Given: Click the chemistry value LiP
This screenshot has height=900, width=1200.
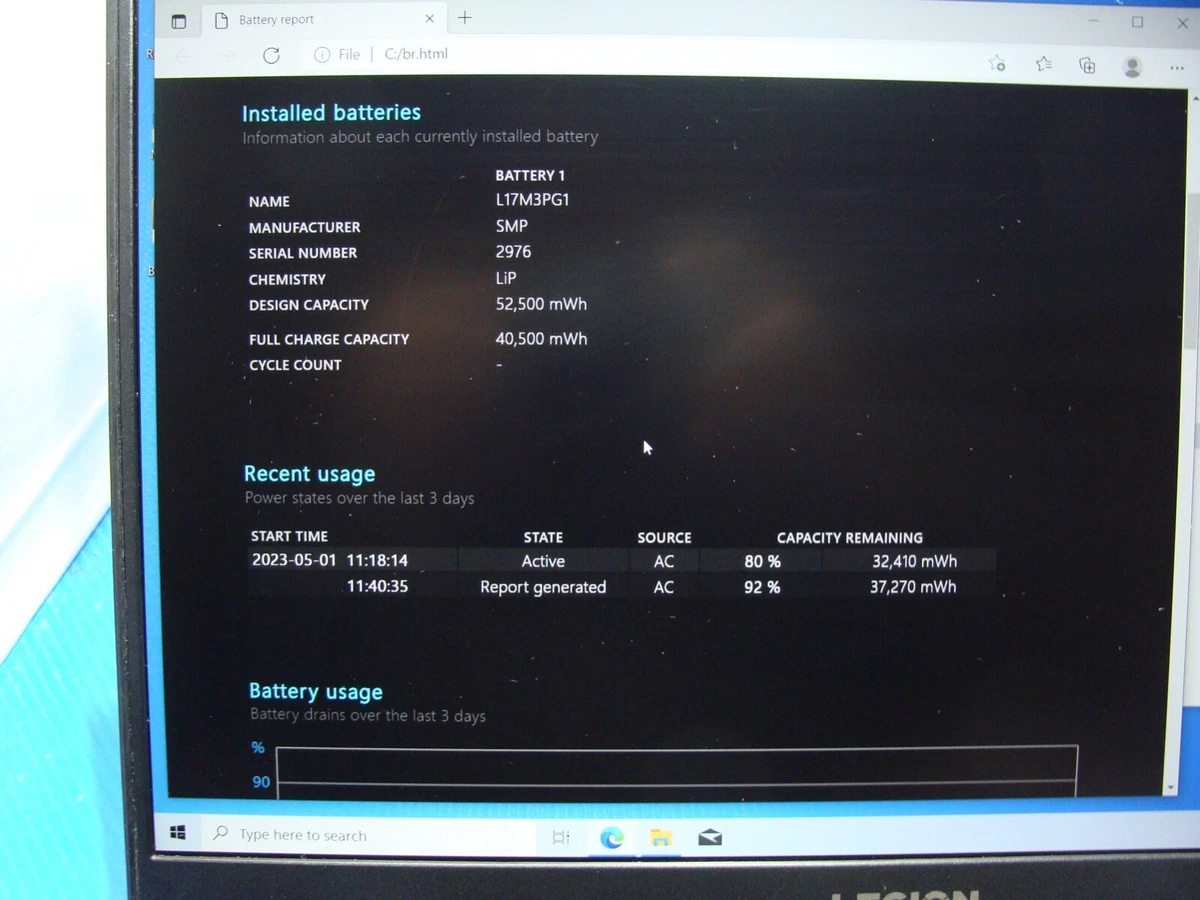Looking at the screenshot, I should (506, 278).
